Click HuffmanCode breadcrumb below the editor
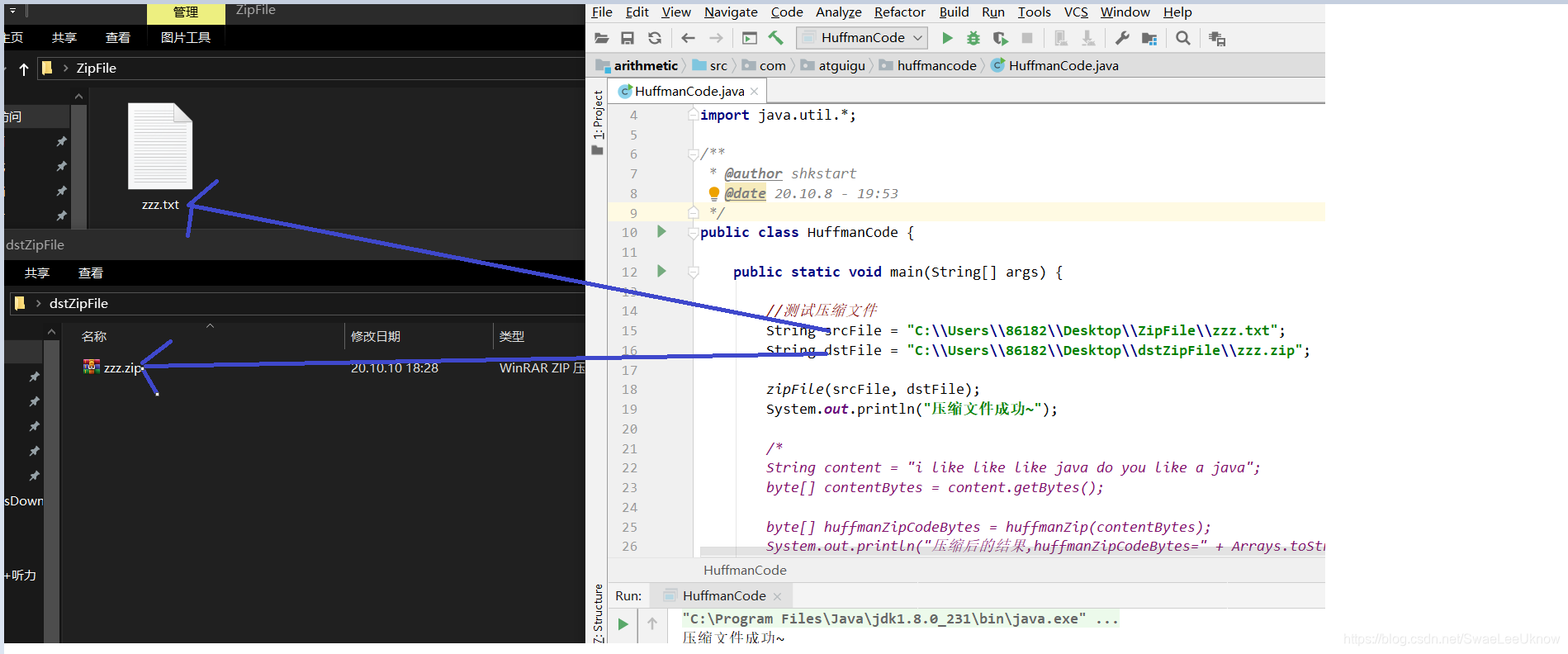This screenshot has height=654, width=1568. click(745, 570)
